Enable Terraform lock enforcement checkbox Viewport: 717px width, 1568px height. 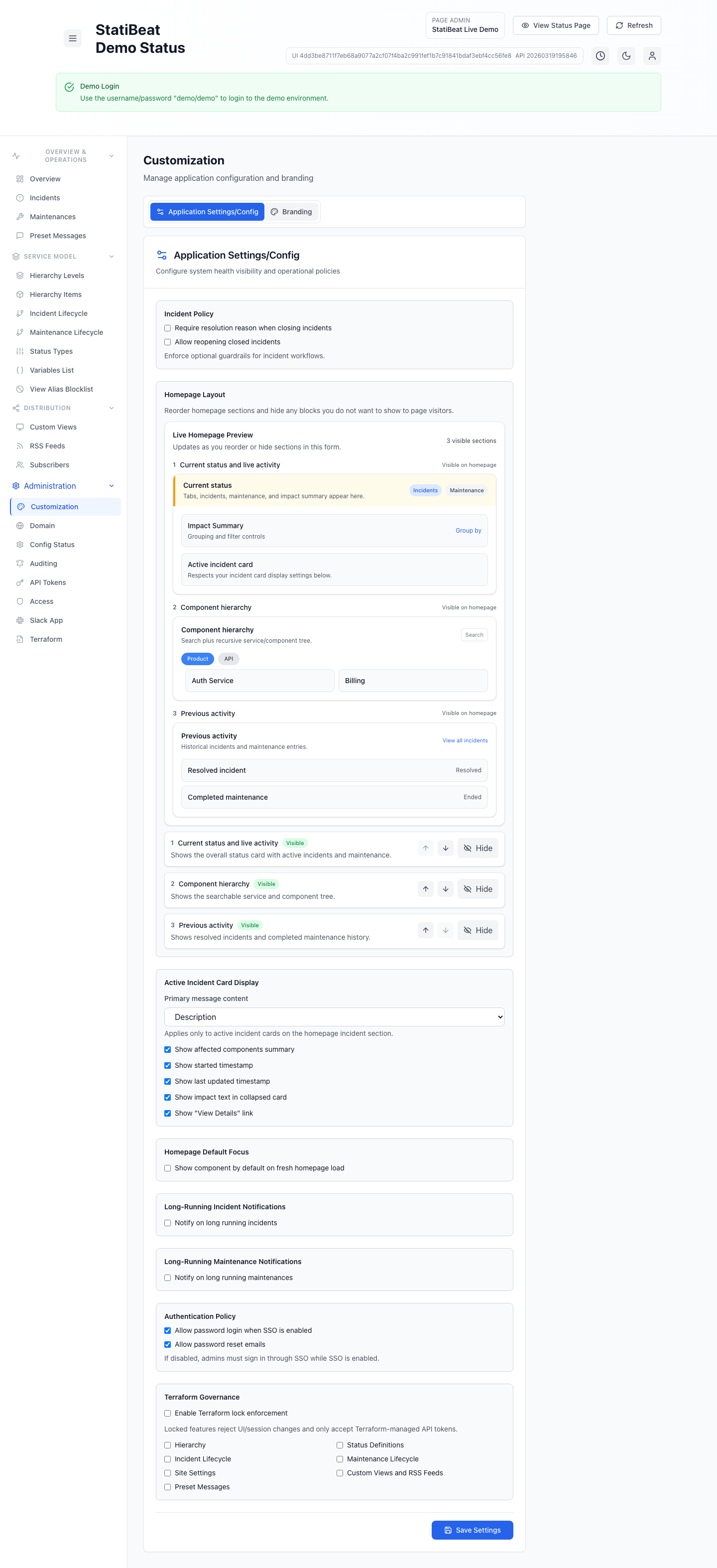coord(168,1413)
